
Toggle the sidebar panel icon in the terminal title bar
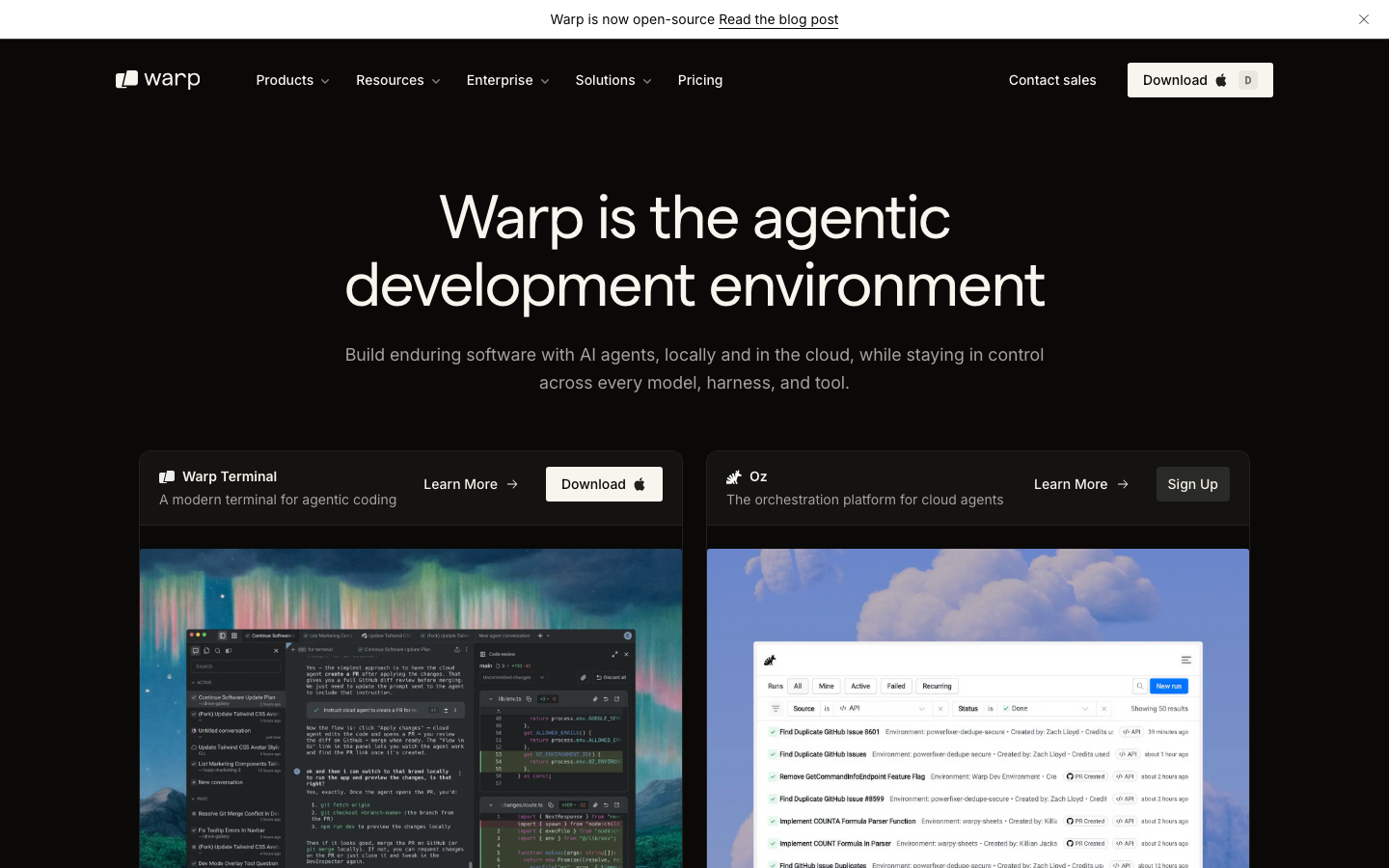[223, 636]
